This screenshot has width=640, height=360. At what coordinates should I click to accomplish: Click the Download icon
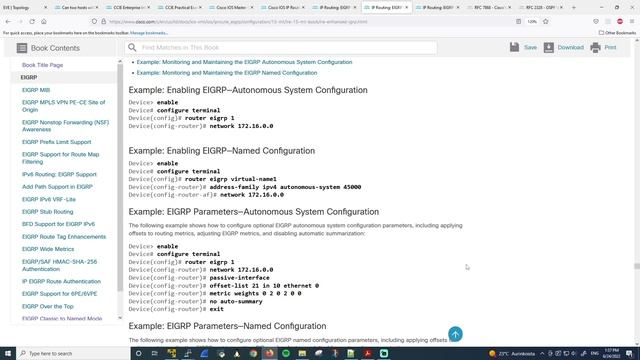pyautogui.click(x=549, y=47)
